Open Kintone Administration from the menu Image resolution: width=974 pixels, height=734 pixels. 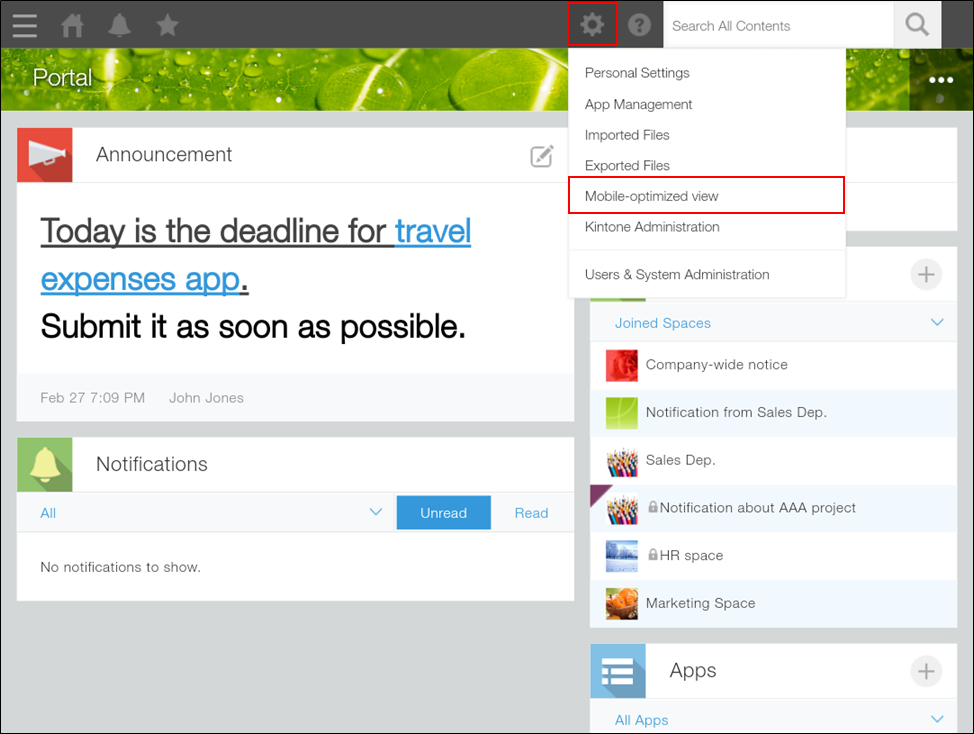click(x=652, y=226)
